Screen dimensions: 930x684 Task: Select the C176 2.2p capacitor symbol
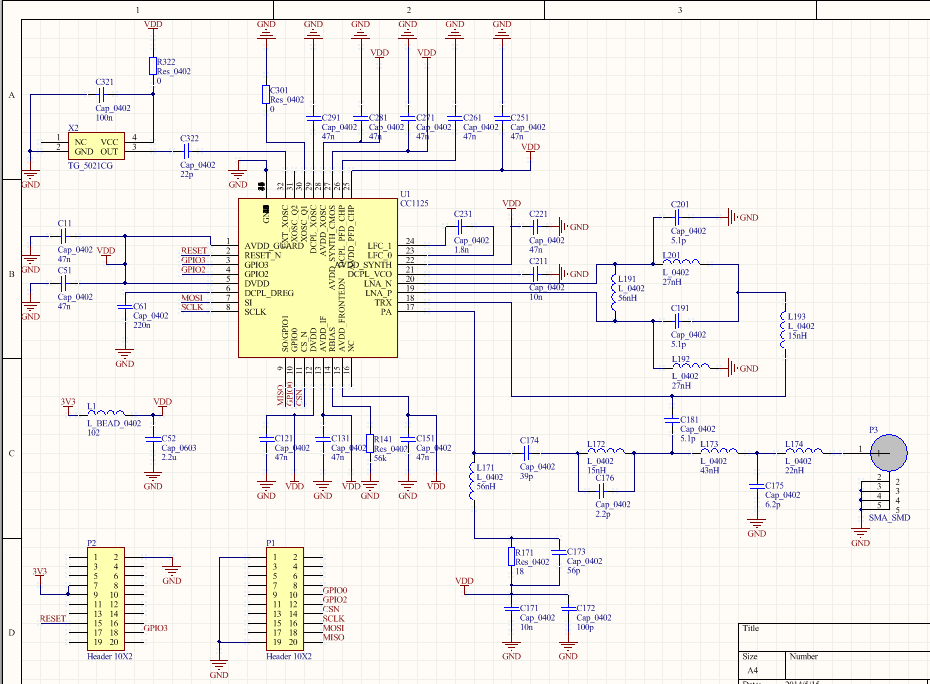(x=601, y=491)
